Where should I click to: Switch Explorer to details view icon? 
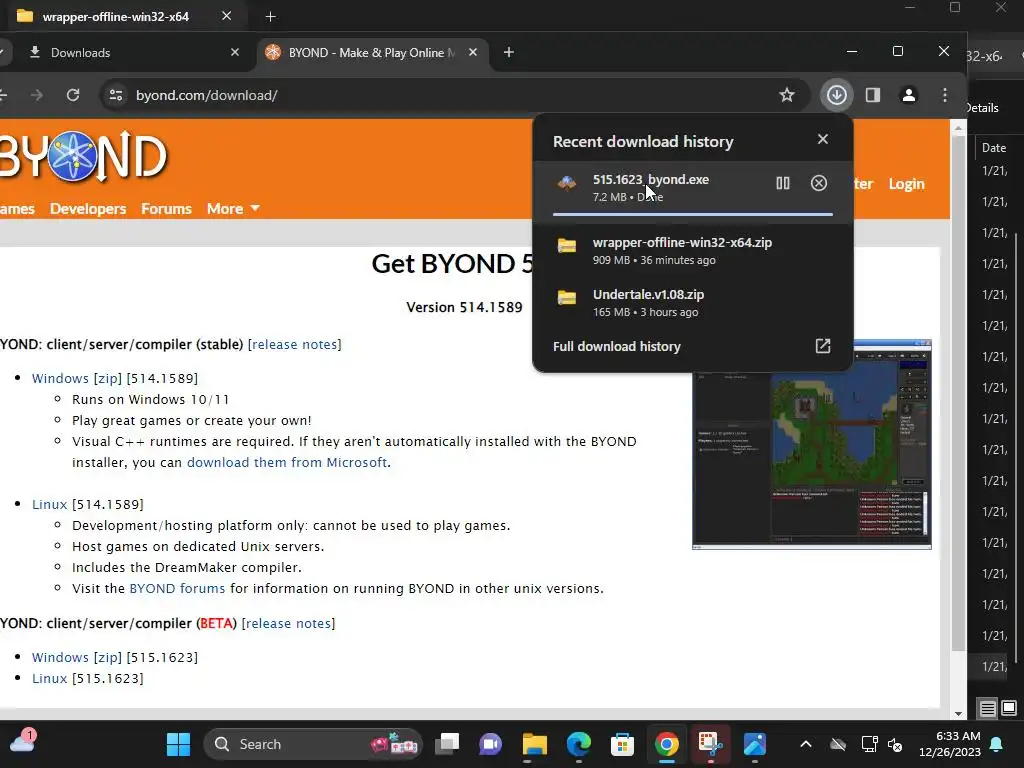(x=987, y=708)
